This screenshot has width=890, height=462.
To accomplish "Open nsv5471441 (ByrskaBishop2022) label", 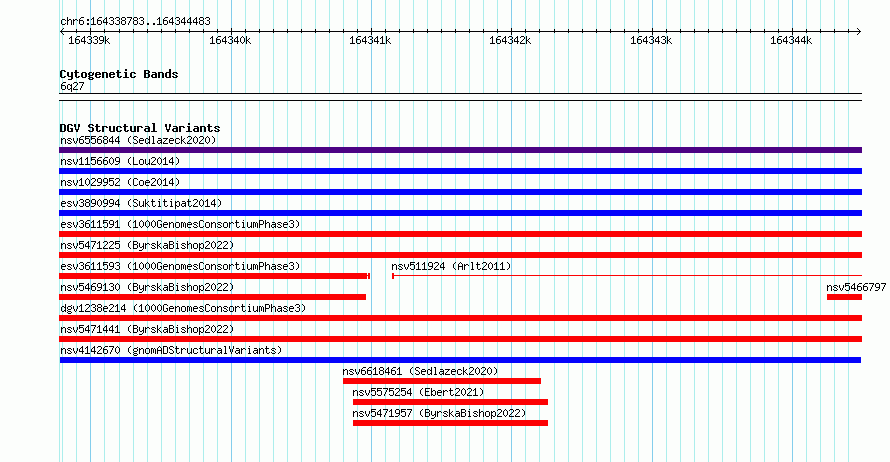I will (x=147, y=329).
